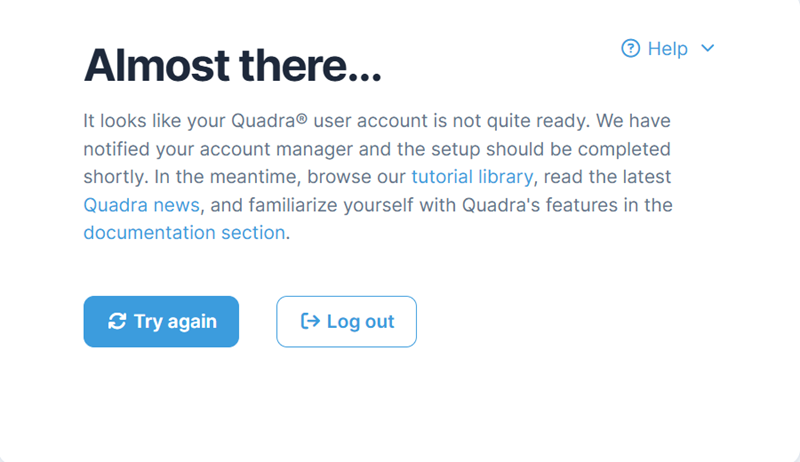Follow the Quadra news link
Image resolution: width=800 pixels, height=462 pixels.
[142, 205]
